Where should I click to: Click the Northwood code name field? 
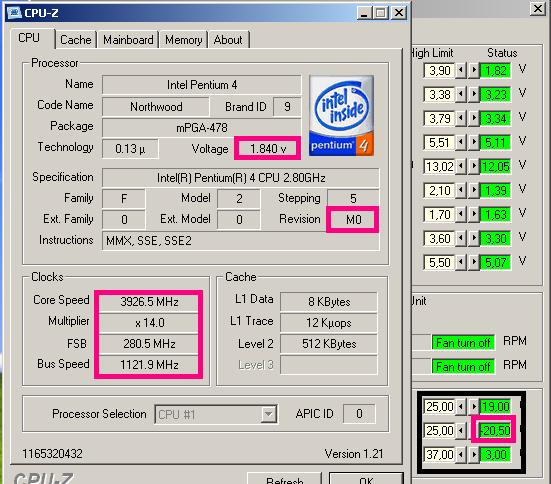coord(156,107)
